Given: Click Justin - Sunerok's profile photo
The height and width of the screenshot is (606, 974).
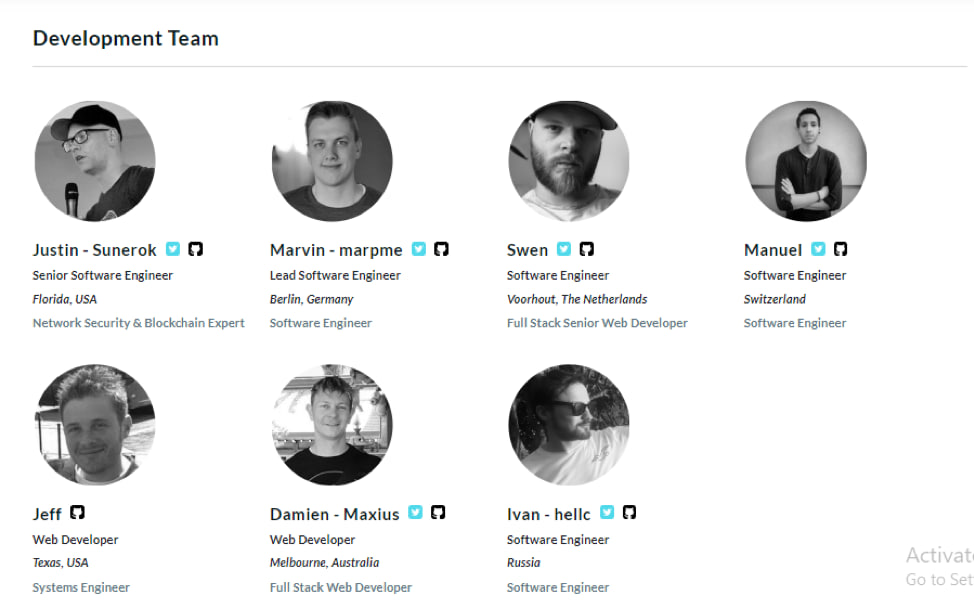Looking at the screenshot, I should (95, 161).
